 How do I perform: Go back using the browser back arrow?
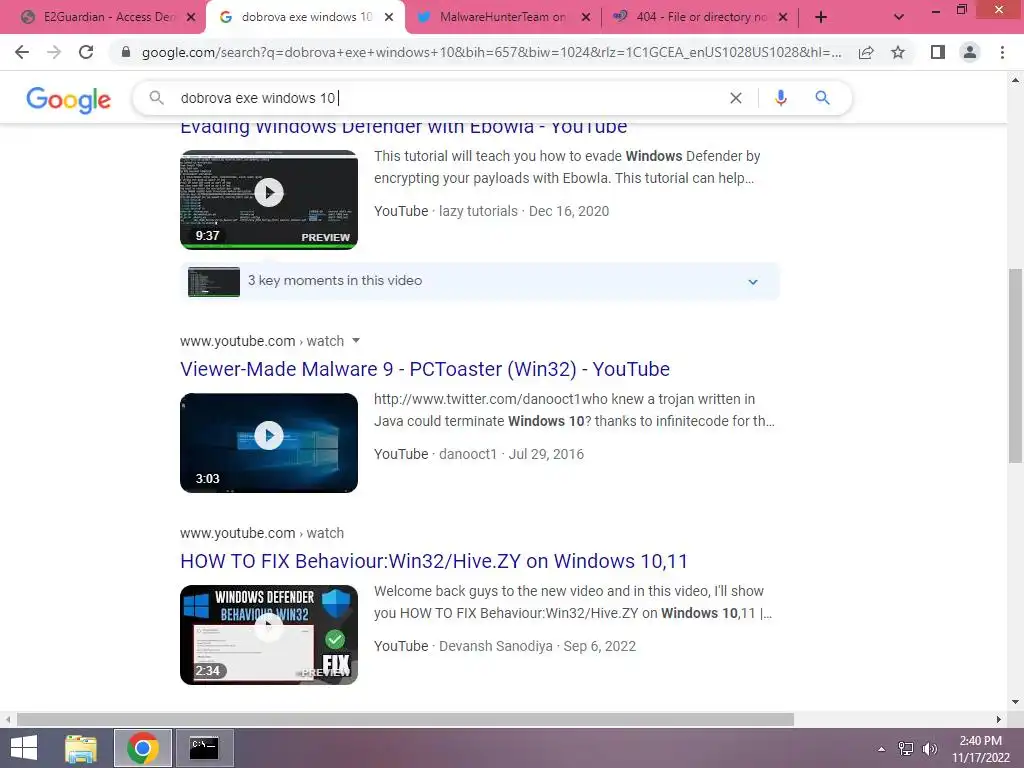(22, 52)
